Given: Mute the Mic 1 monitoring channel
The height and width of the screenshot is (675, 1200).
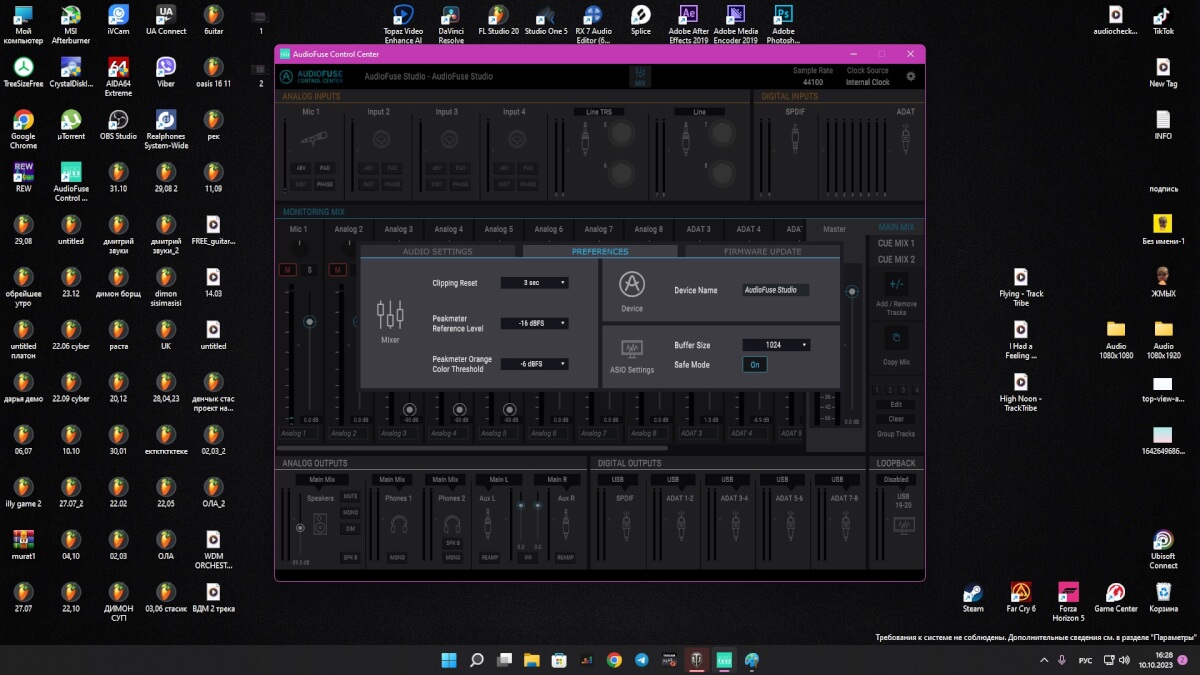Looking at the screenshot, I should [287, 270].
